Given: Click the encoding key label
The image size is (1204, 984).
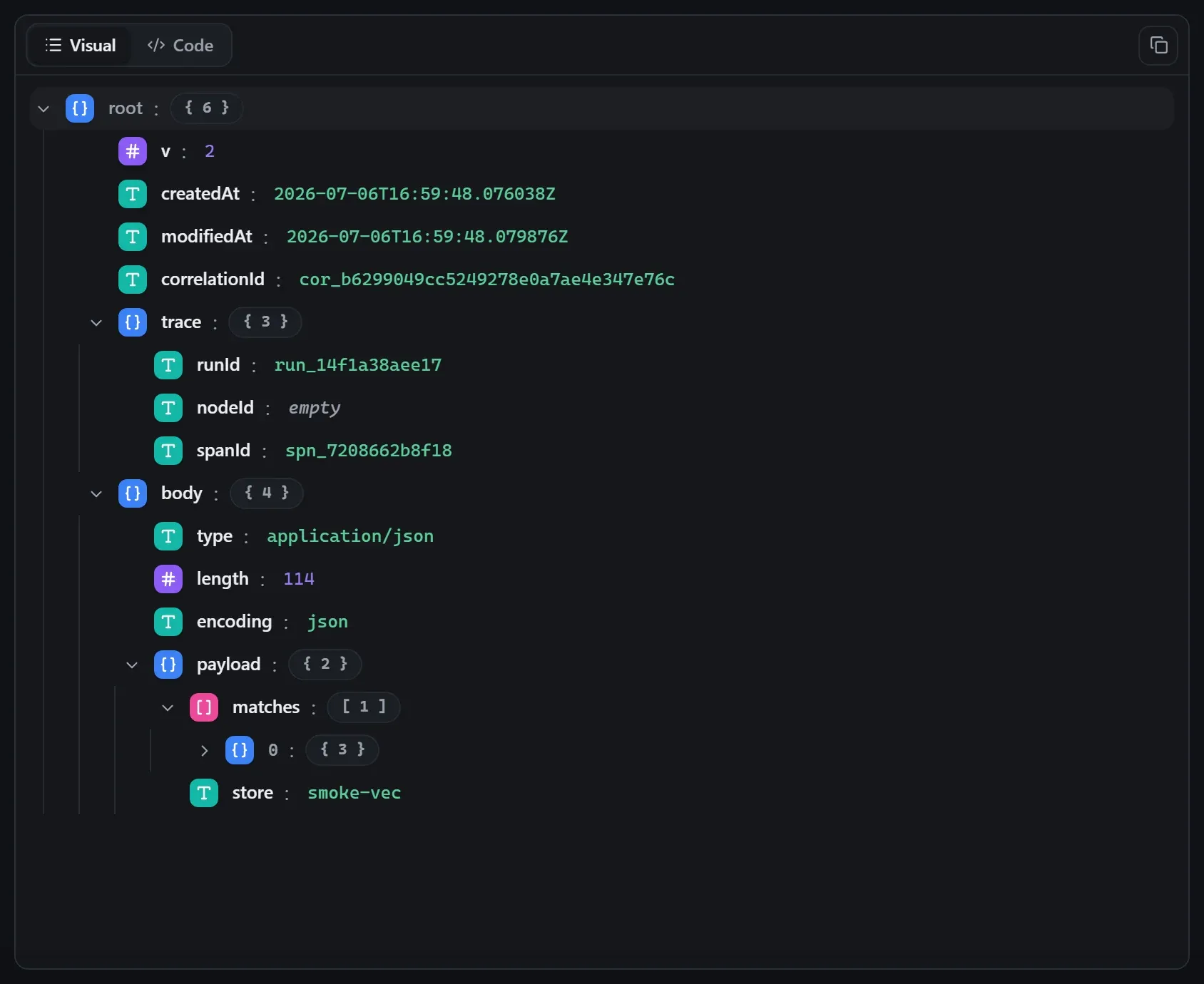Looking at the screenshot, I should coord(235,622).
